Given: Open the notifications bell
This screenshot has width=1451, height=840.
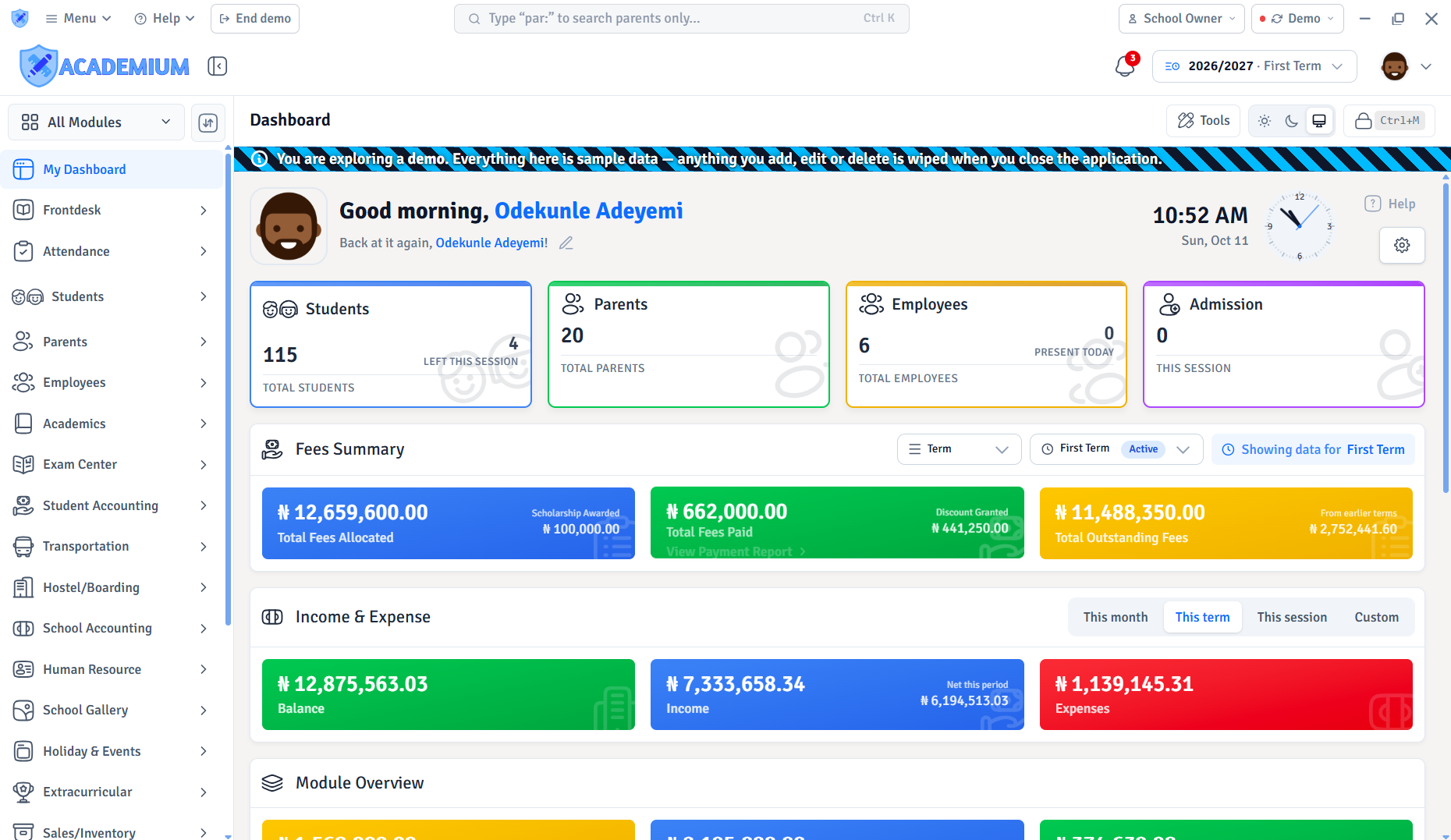Looking at the screenshot, I should pos(1125,66).
